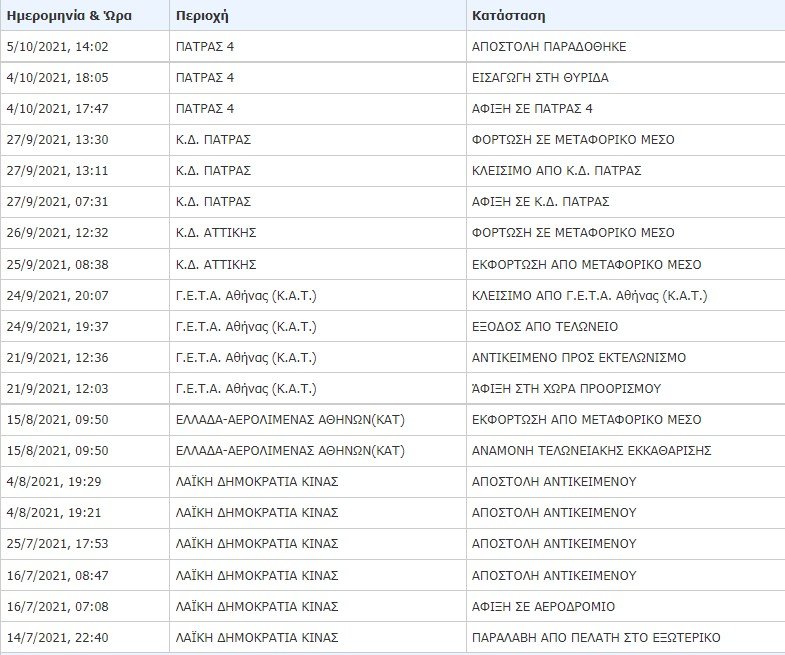Select the date '4/10/2021, 18:05'
Screen dimensions: 785x655
coord(58,78)
